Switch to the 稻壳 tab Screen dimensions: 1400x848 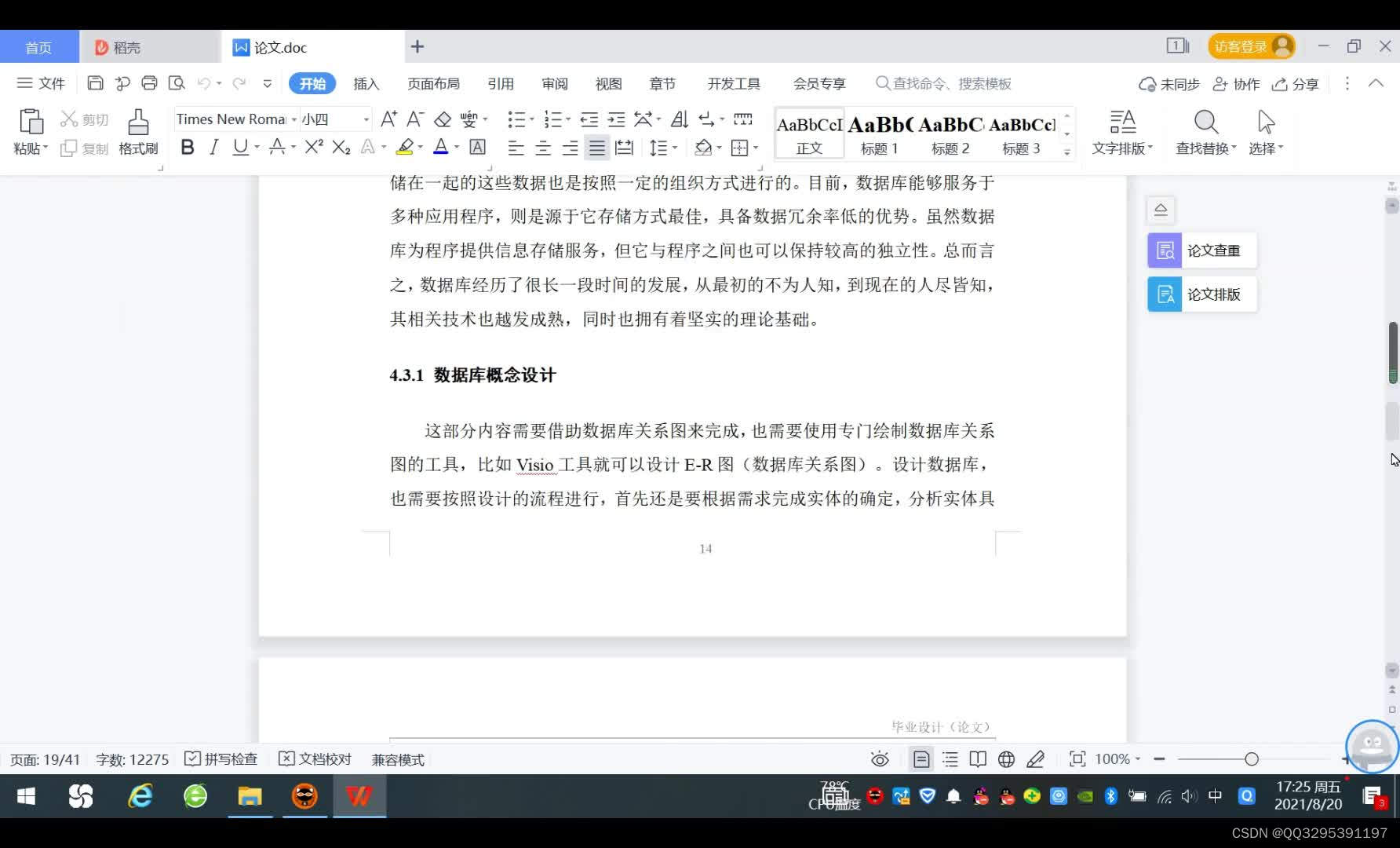[x=150, y=47]
